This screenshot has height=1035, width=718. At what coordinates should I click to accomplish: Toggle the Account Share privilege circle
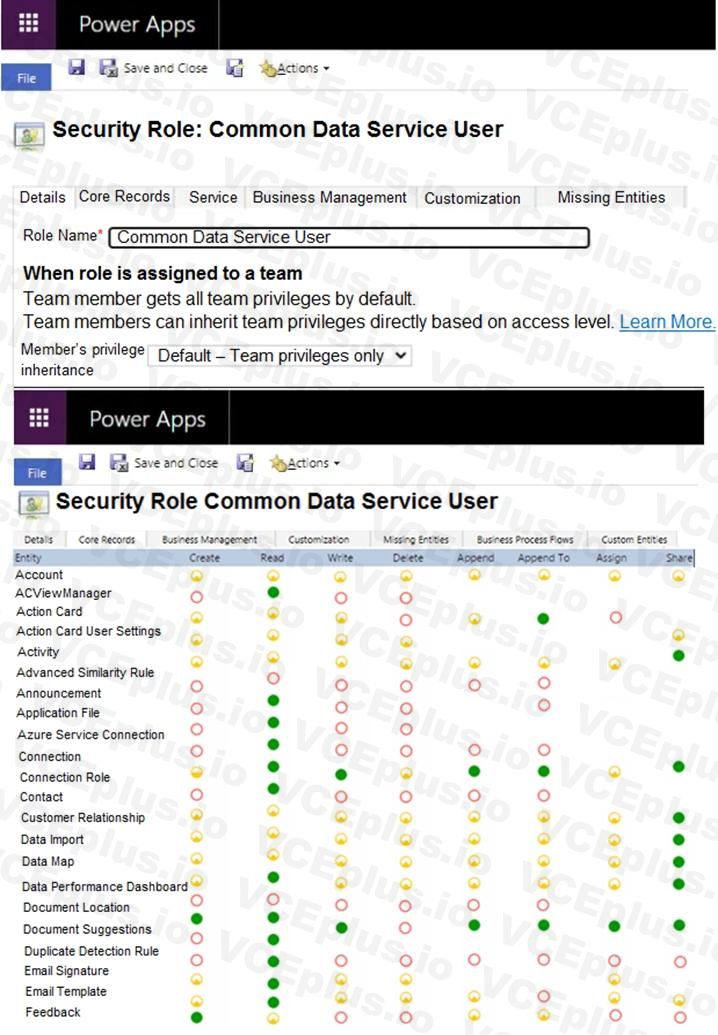coord(678,576)
